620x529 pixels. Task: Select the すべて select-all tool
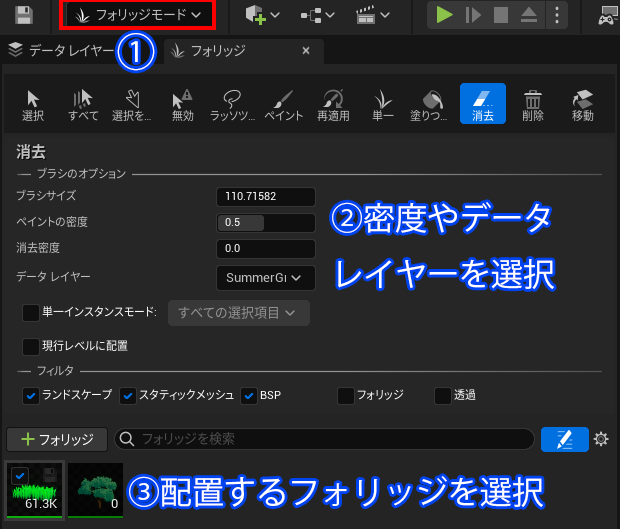[x=83, y=105]
